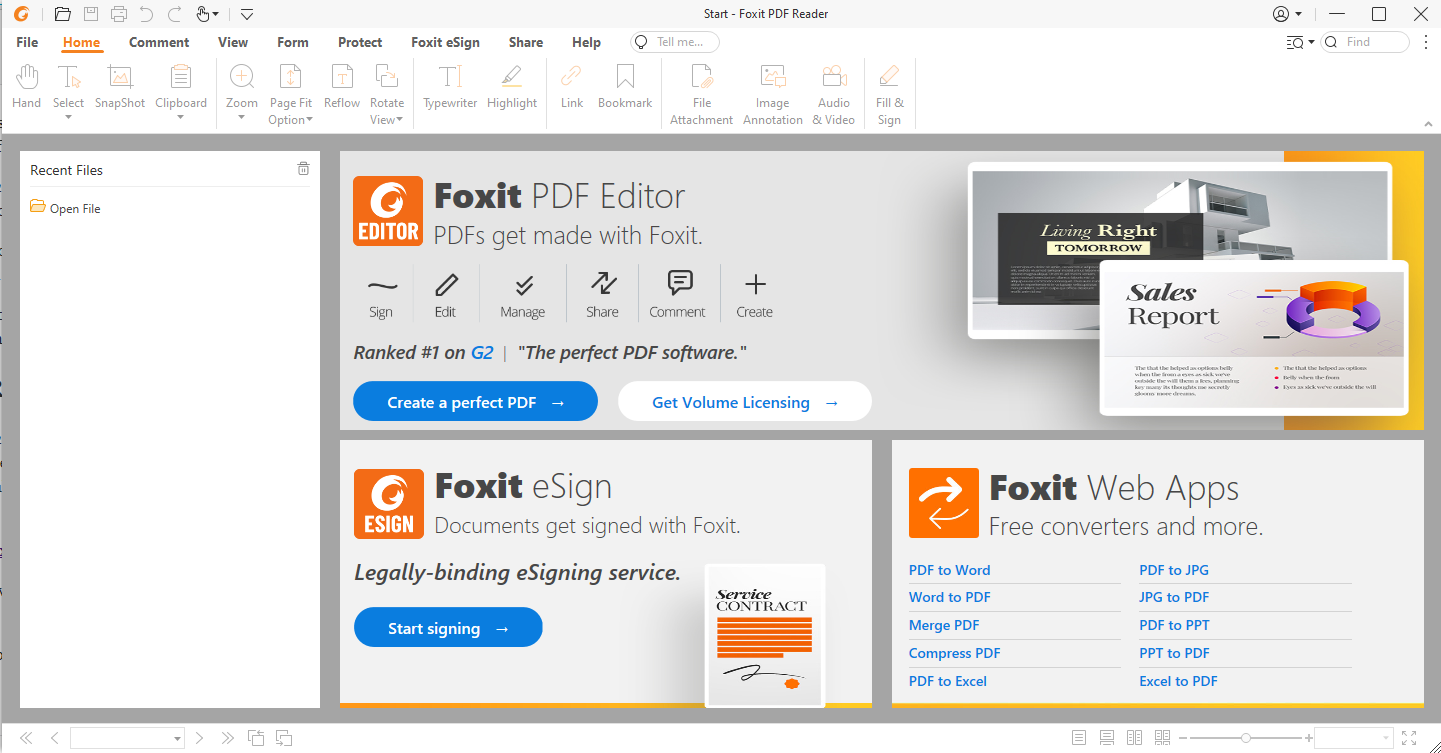The image size is (1441, 753).
Task: Collapse the ribbon using the chevron arrow
Action: 1428,123
